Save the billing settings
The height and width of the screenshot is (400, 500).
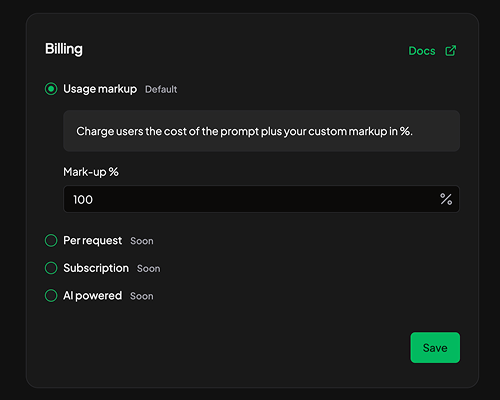point(435,347)
